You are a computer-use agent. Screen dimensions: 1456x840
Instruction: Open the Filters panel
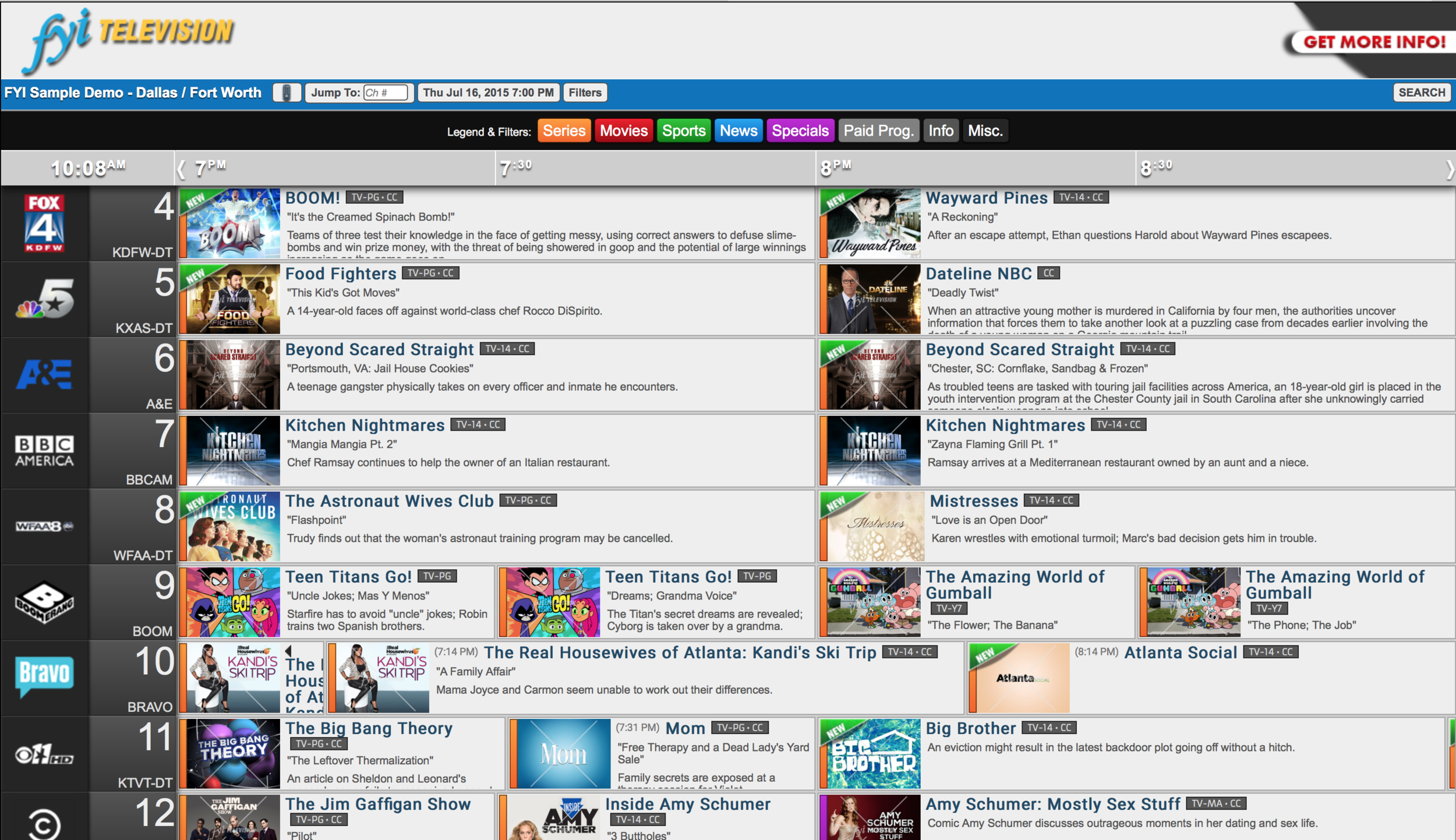pos(585,93)
